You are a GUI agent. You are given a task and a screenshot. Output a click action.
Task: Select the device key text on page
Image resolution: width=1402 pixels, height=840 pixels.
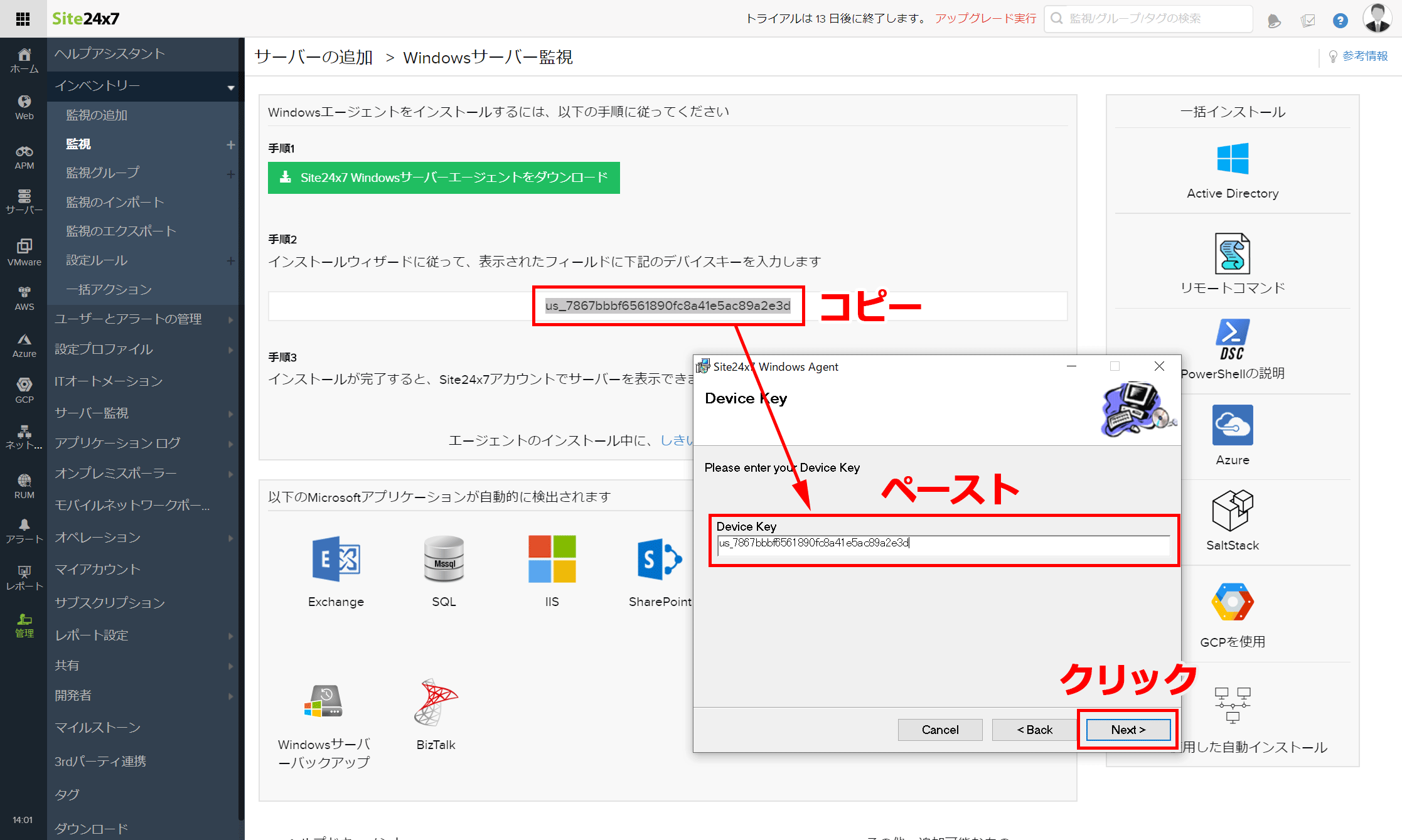click(x=668, y=306)
